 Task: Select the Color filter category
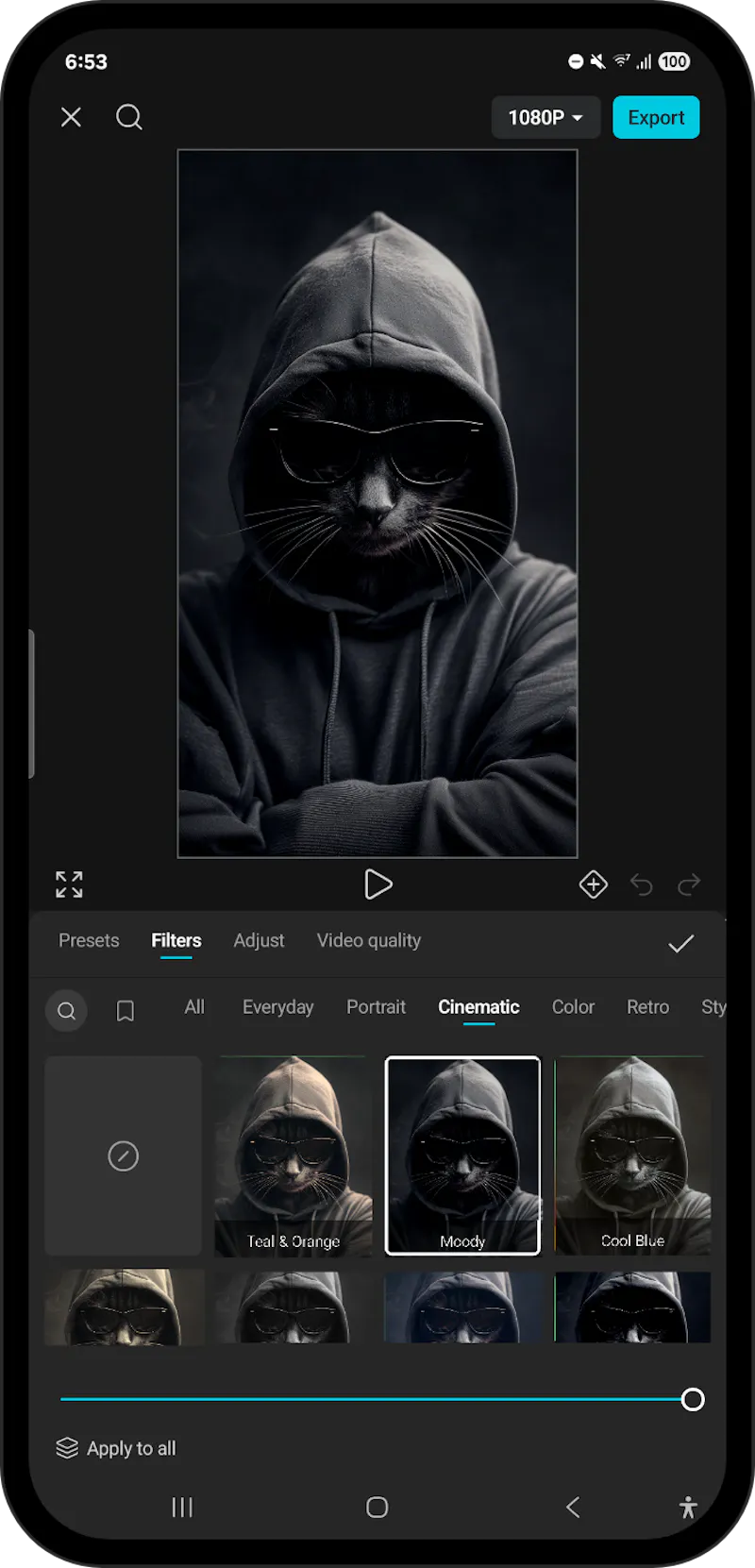click(x=573, y=1007)
